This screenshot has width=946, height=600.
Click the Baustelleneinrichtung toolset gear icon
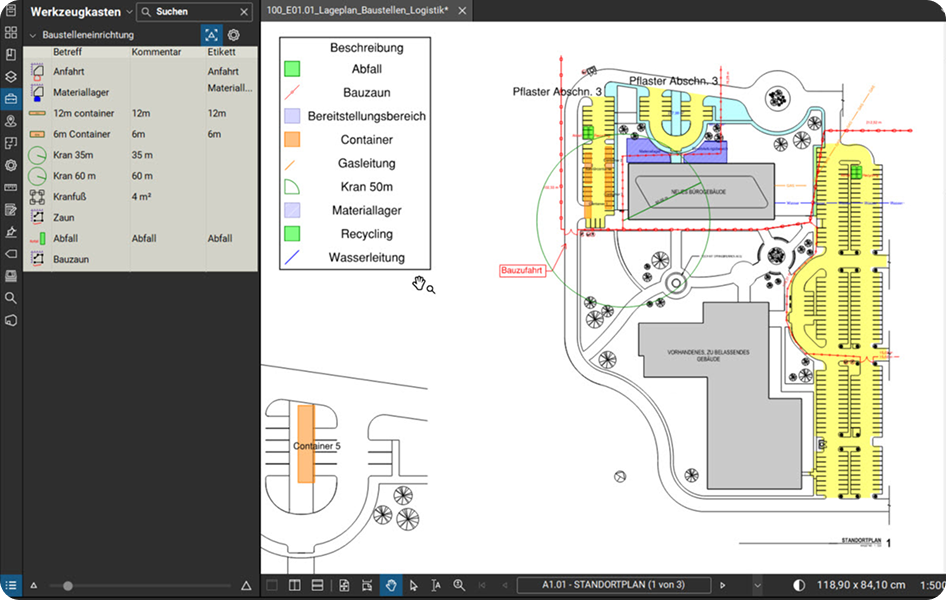click(233, 35)
